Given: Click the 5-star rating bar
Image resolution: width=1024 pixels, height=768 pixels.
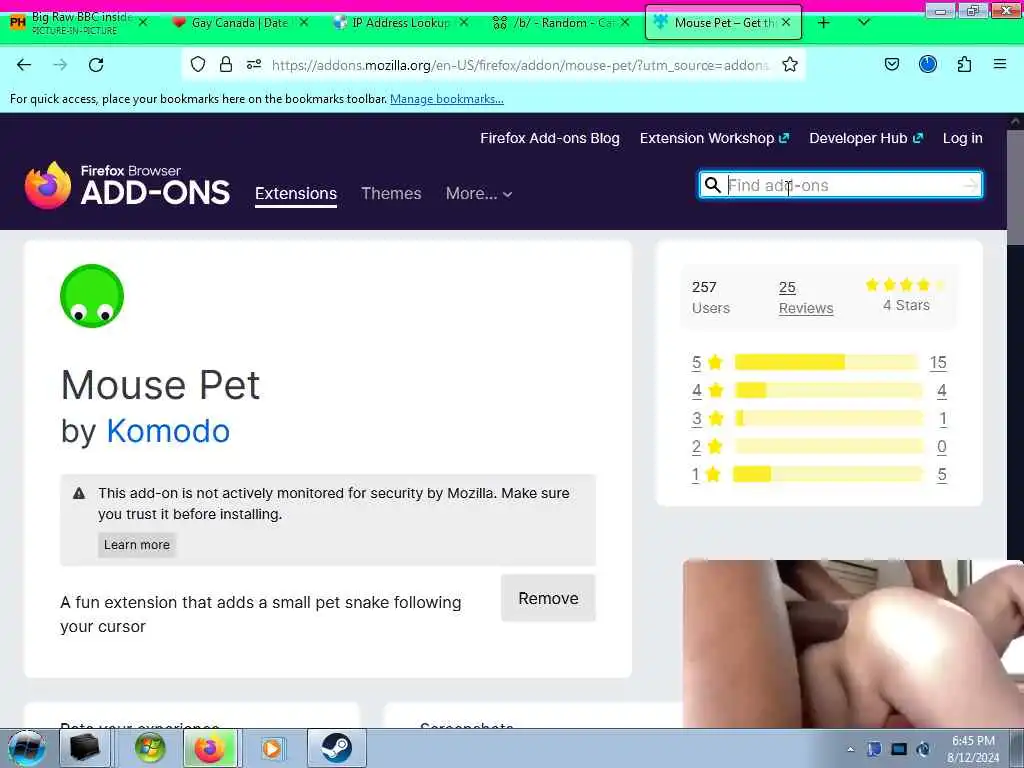Looking at the screenshot, I should pos(828,362).
